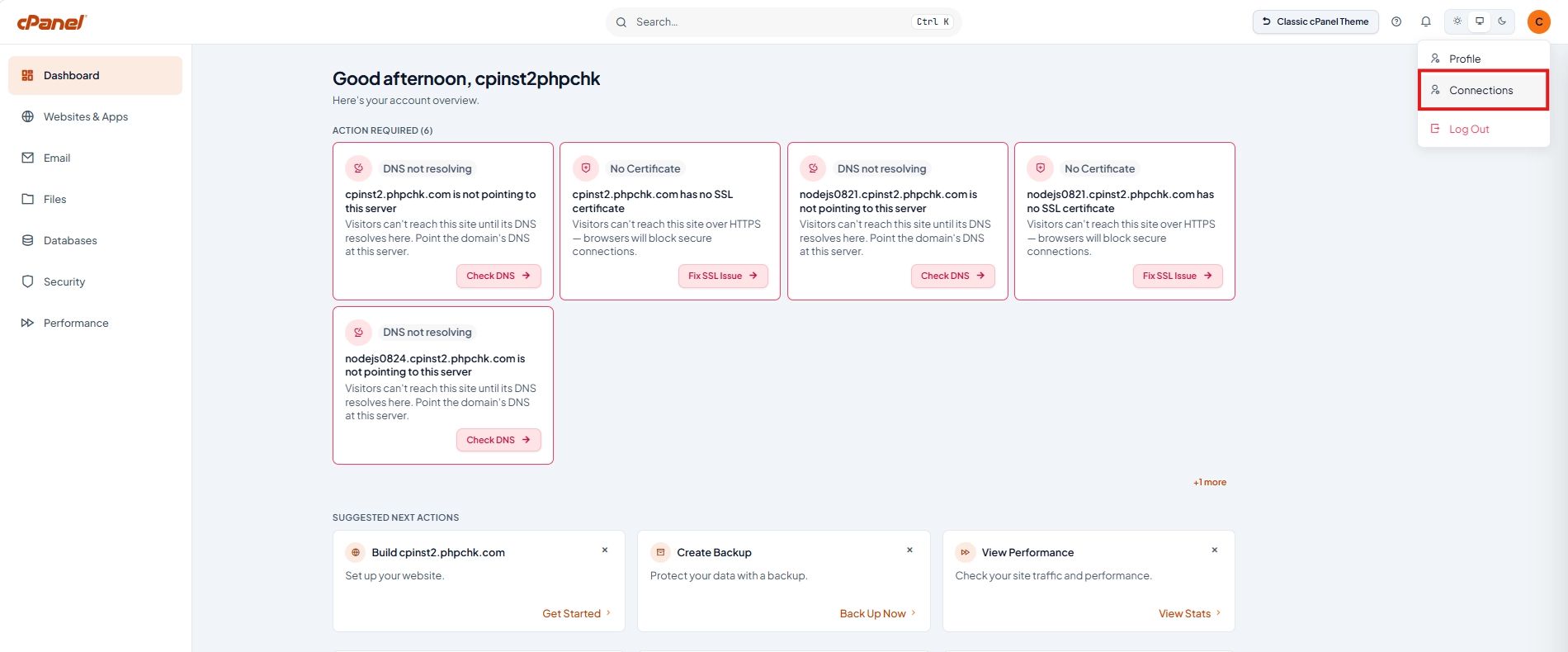
Task: Open View Stats link
Action: click(1190, 613)
